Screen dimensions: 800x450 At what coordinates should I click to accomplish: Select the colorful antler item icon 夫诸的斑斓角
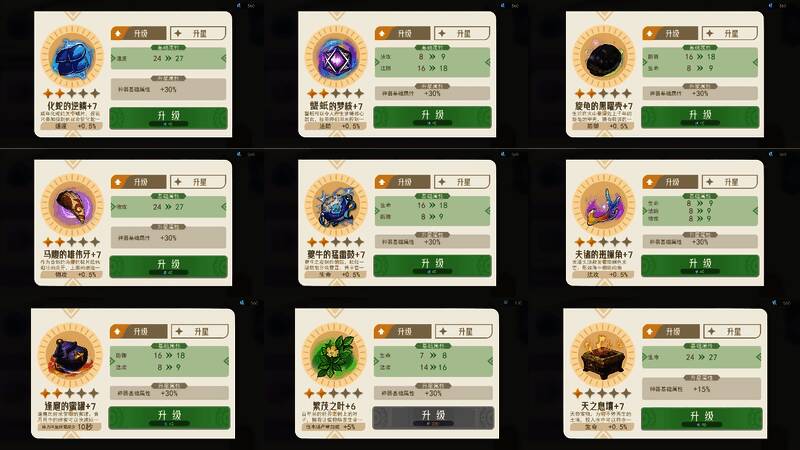click(x=604, y=206)
